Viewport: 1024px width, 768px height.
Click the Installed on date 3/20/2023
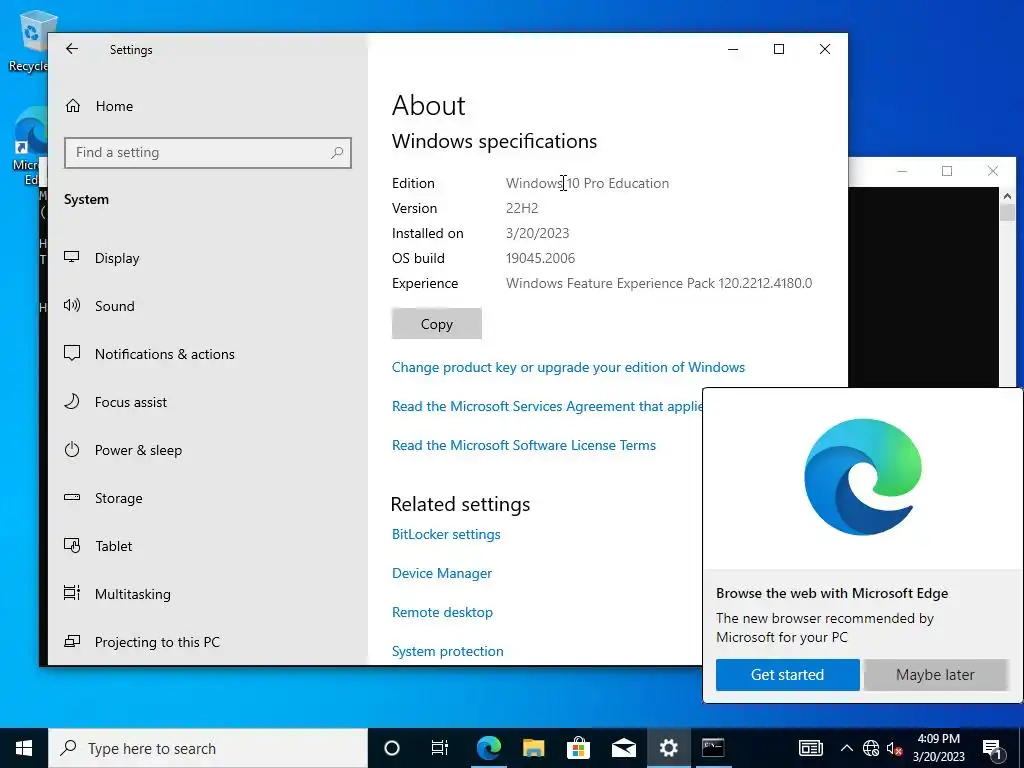(537, 233)
